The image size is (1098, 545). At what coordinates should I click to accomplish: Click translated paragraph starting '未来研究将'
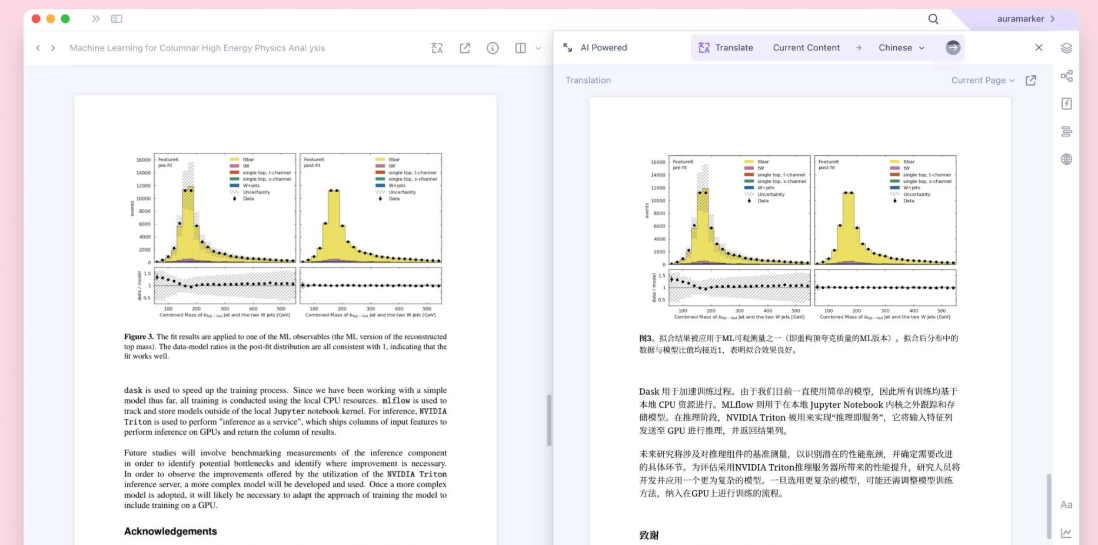coord(798,474)
